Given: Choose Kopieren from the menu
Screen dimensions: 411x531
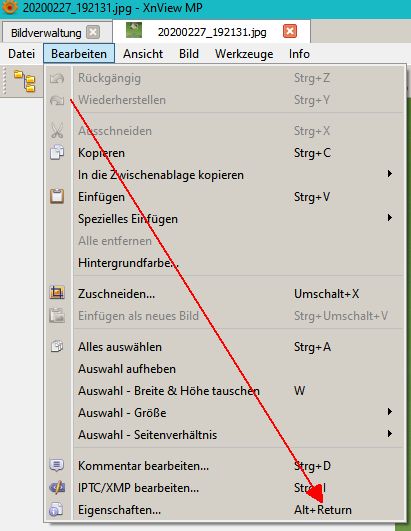Looking at the screenshot, I should tap(225, 153).
